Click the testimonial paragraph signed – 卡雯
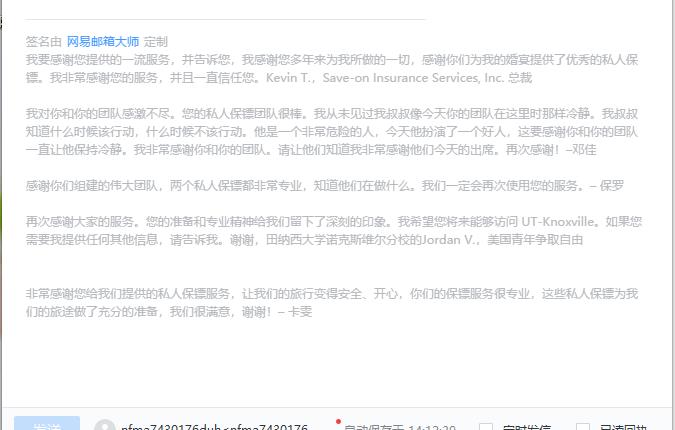 (331, 303)
